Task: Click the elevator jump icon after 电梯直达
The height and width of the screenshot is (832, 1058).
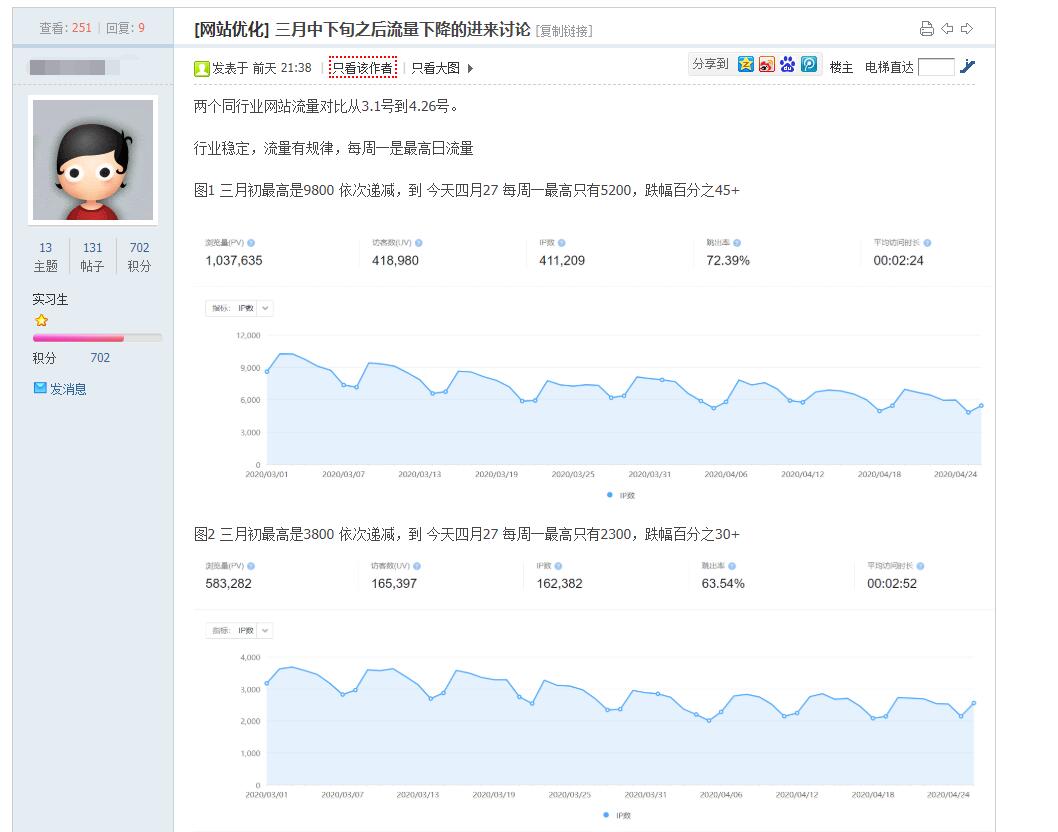Action: pyautogui.click(x=968, y=66)
